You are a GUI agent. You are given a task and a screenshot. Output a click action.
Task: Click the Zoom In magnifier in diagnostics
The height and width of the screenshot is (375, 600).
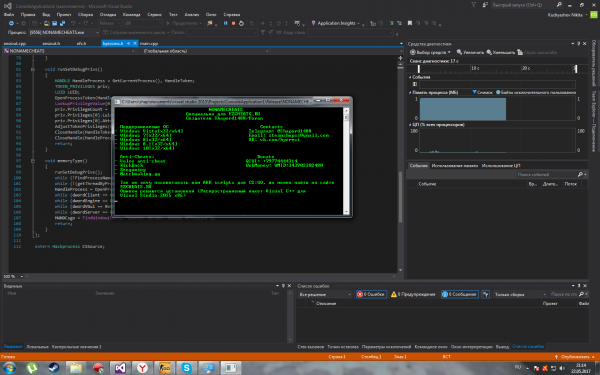[x=459, y=52]
